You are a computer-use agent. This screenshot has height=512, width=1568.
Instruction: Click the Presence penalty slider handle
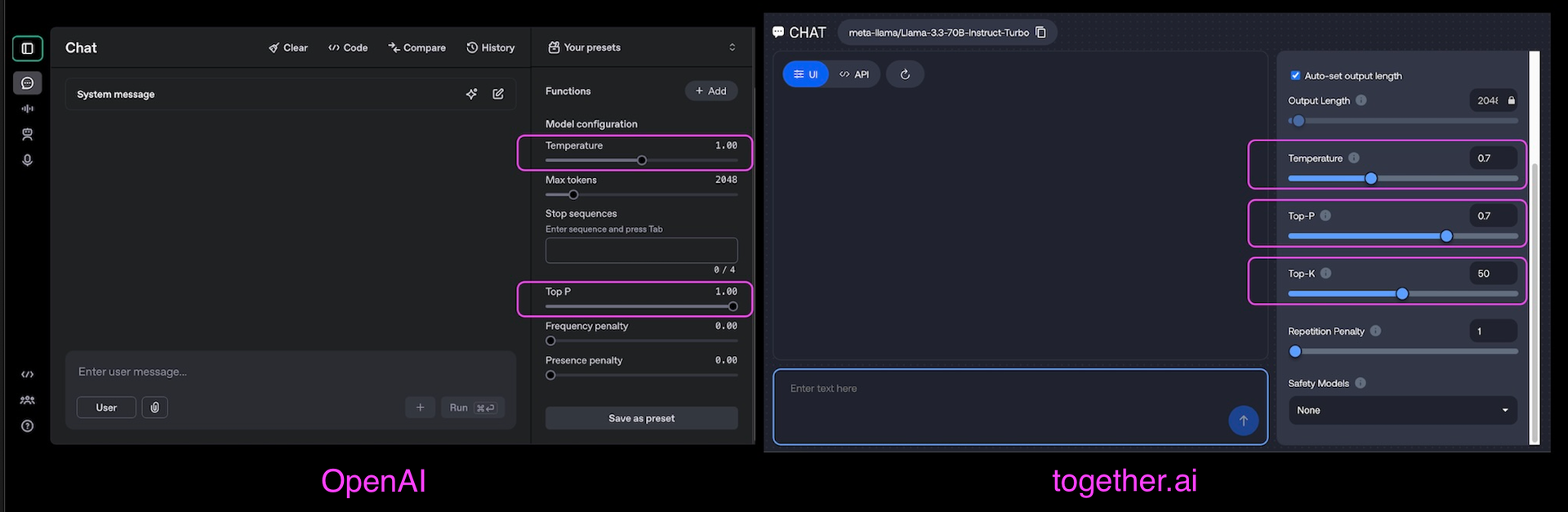550,376
